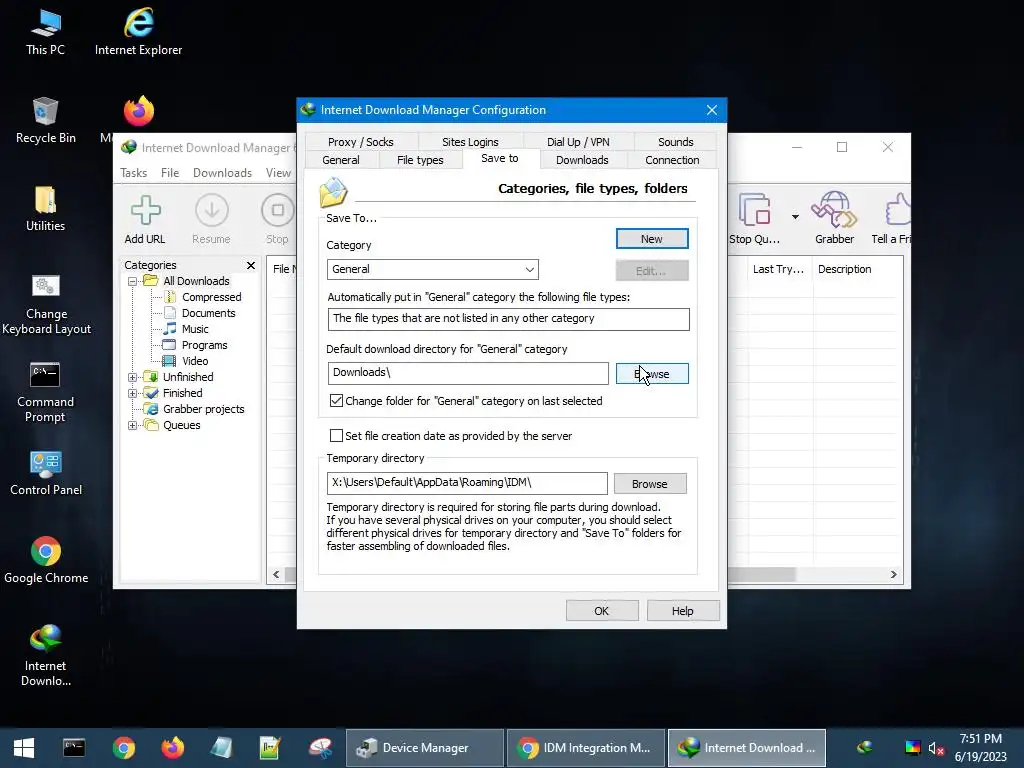
Task: Select Internet Download Manager desktop shortcut
Action: (45, 655)
